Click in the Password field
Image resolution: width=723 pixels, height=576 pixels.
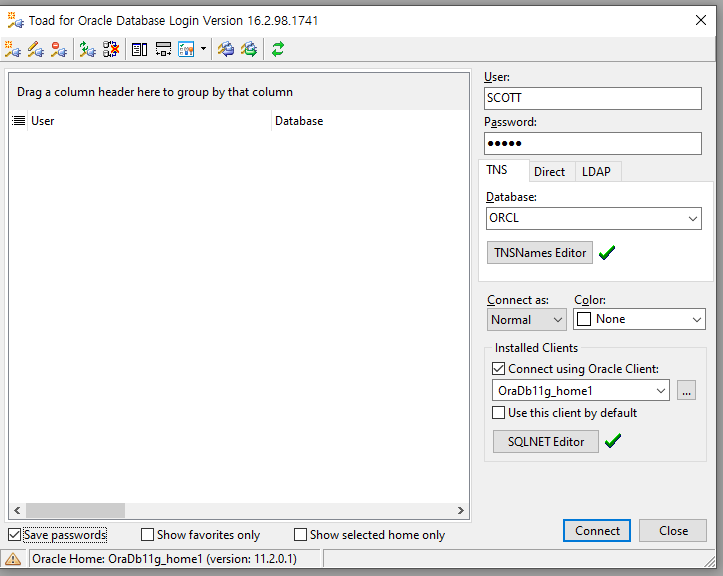tap(593, 143)
